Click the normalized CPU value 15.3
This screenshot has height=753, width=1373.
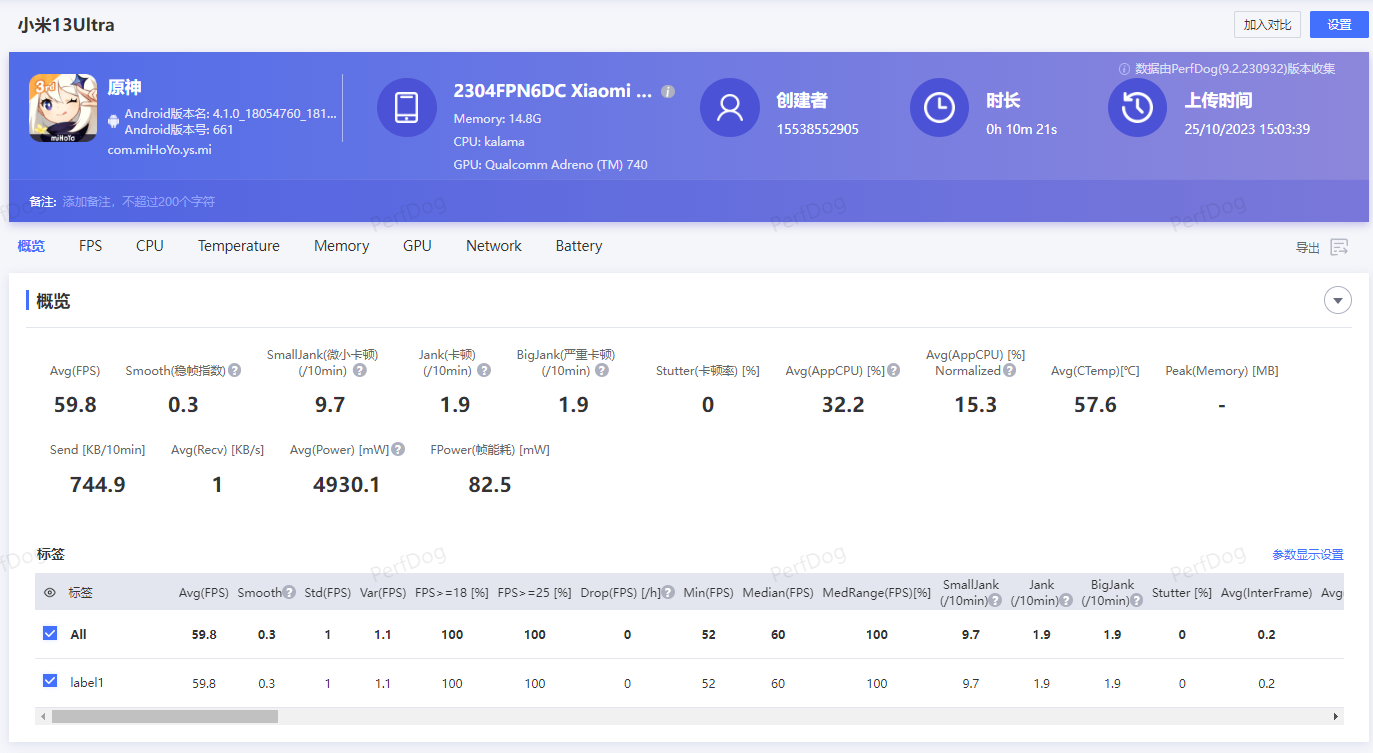coord(975,405)
